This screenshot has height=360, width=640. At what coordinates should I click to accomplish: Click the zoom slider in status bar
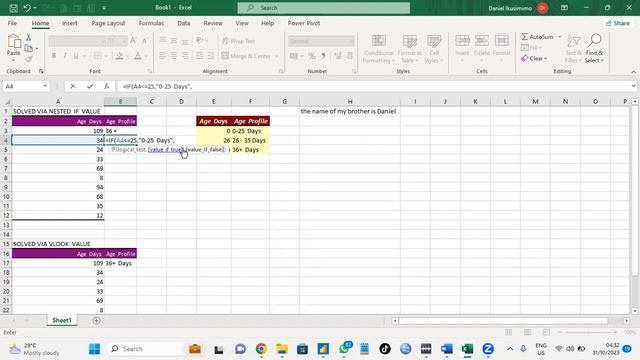pos(588,332)
